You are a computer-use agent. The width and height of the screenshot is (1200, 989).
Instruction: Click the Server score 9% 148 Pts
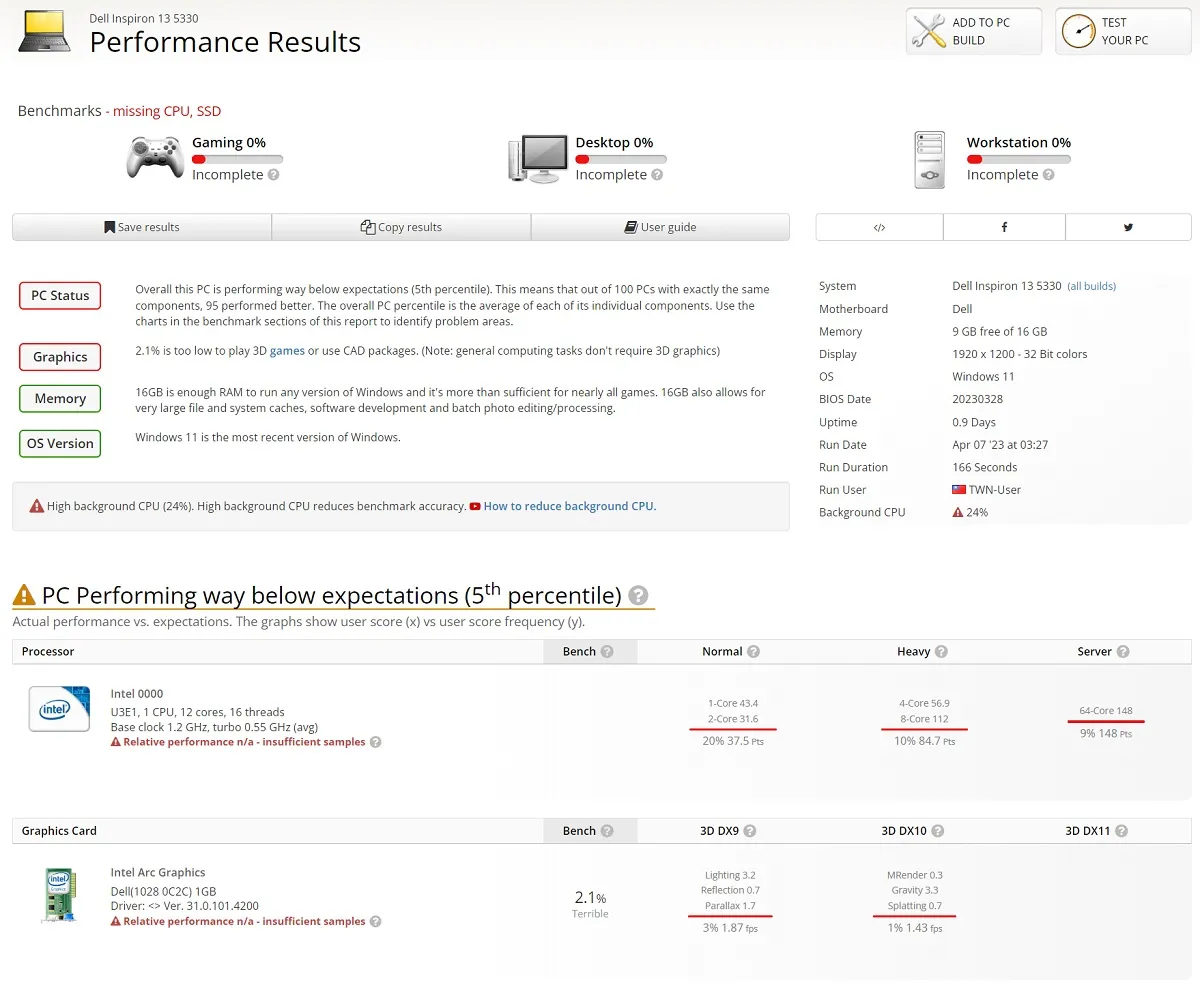pos(1106,734)
